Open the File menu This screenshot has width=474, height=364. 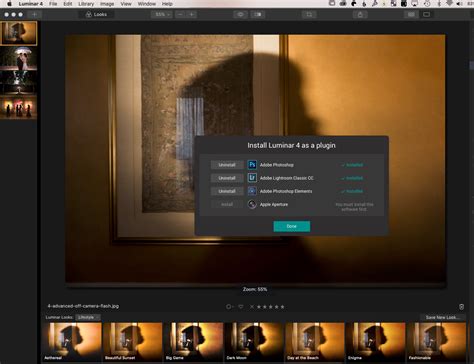[x=53, y=4]
